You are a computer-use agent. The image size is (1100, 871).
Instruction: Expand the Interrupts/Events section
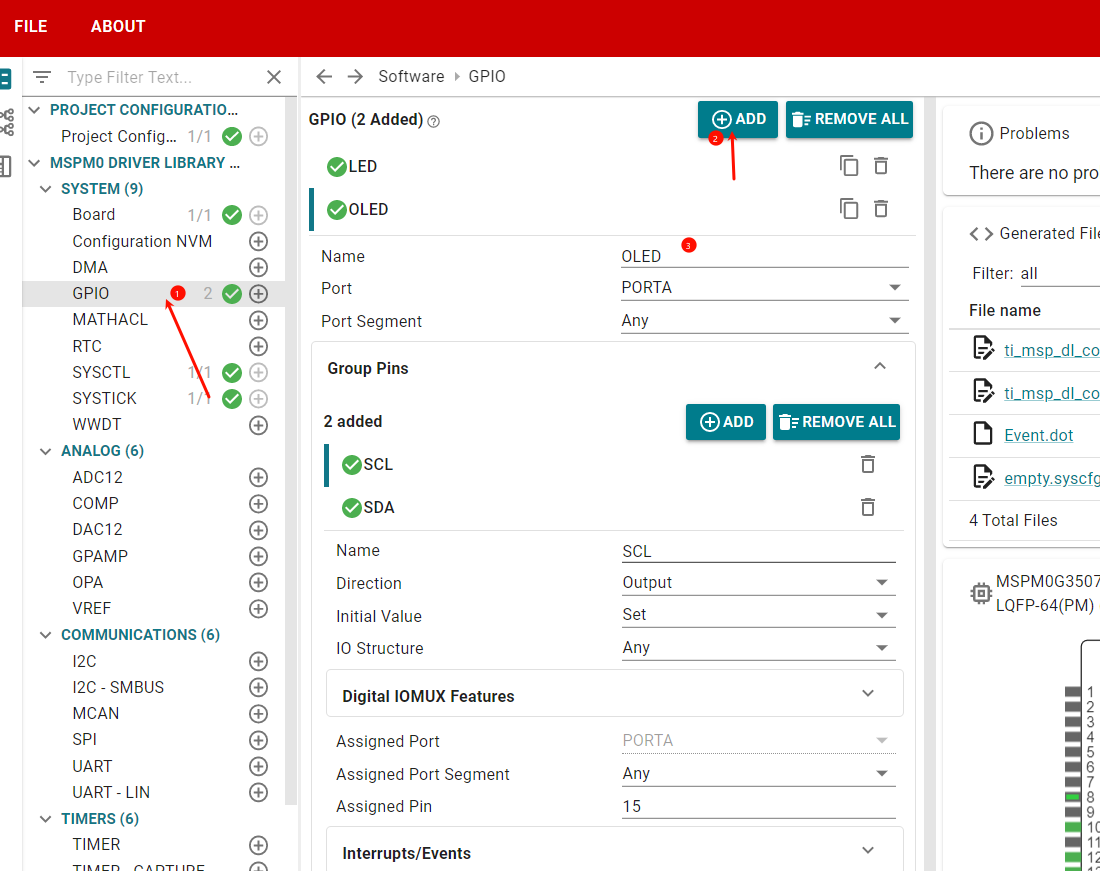click(615, 851)
